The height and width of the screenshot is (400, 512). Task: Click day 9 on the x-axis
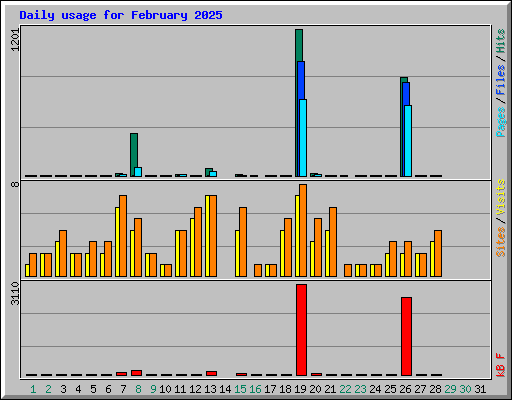153,389
